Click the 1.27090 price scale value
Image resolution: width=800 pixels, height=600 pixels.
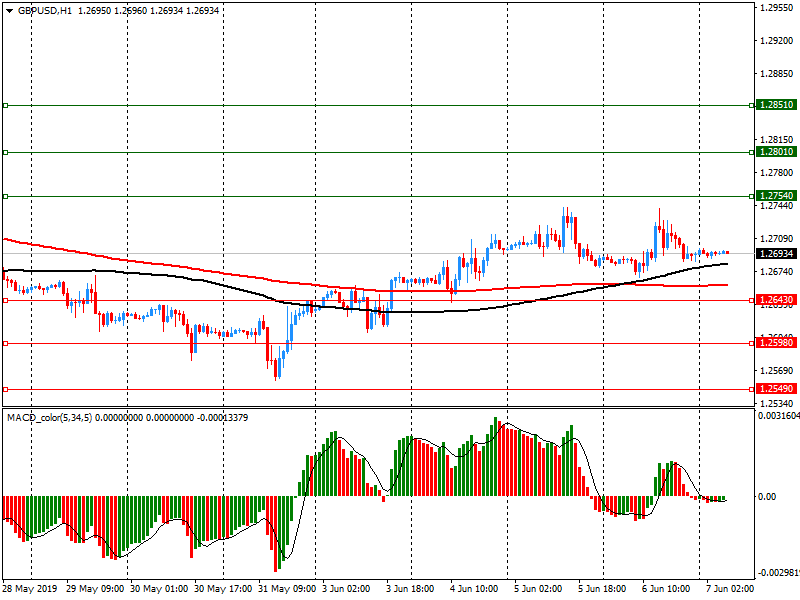click(x=777, y=239)
